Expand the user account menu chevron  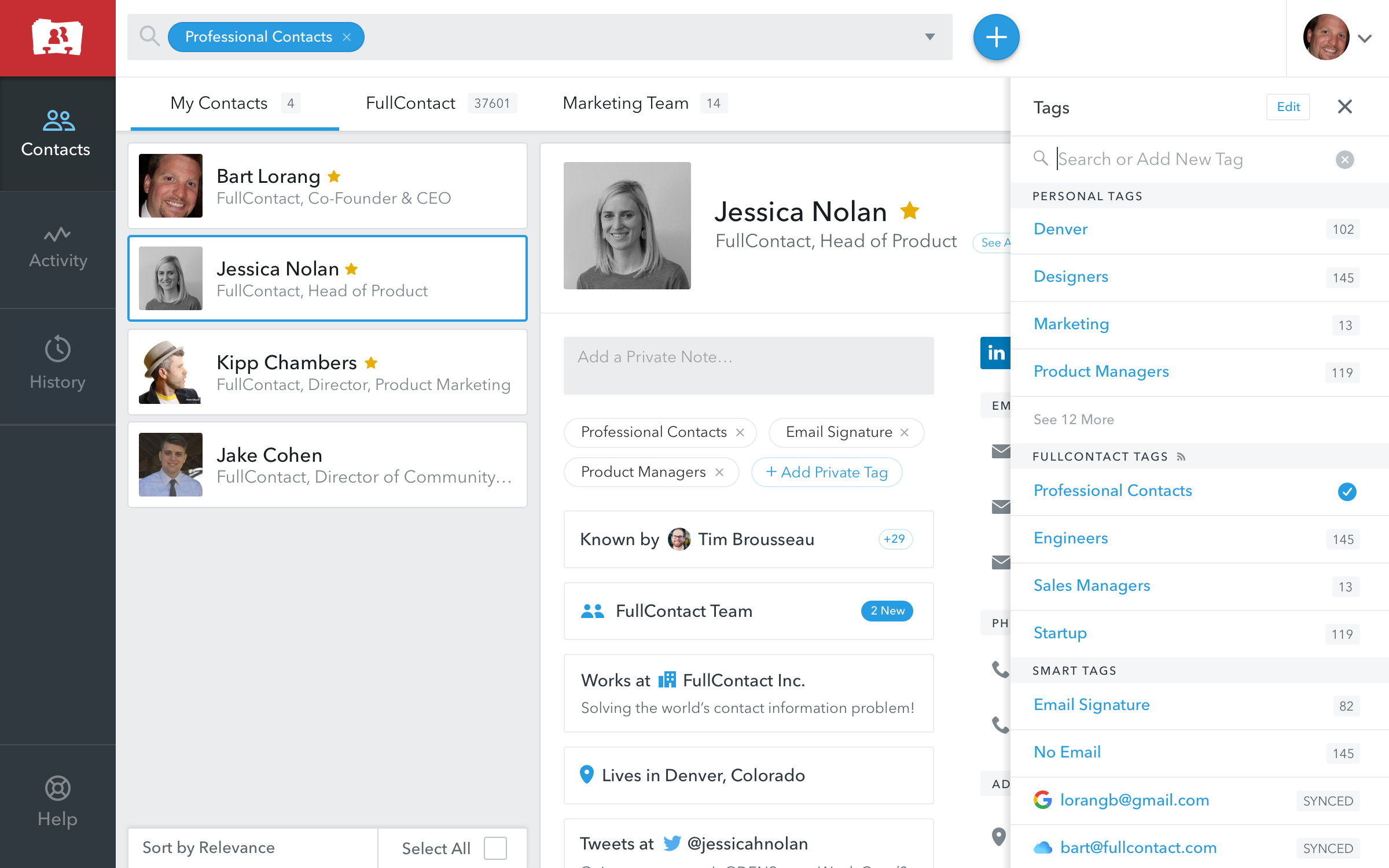point(1365,39)
